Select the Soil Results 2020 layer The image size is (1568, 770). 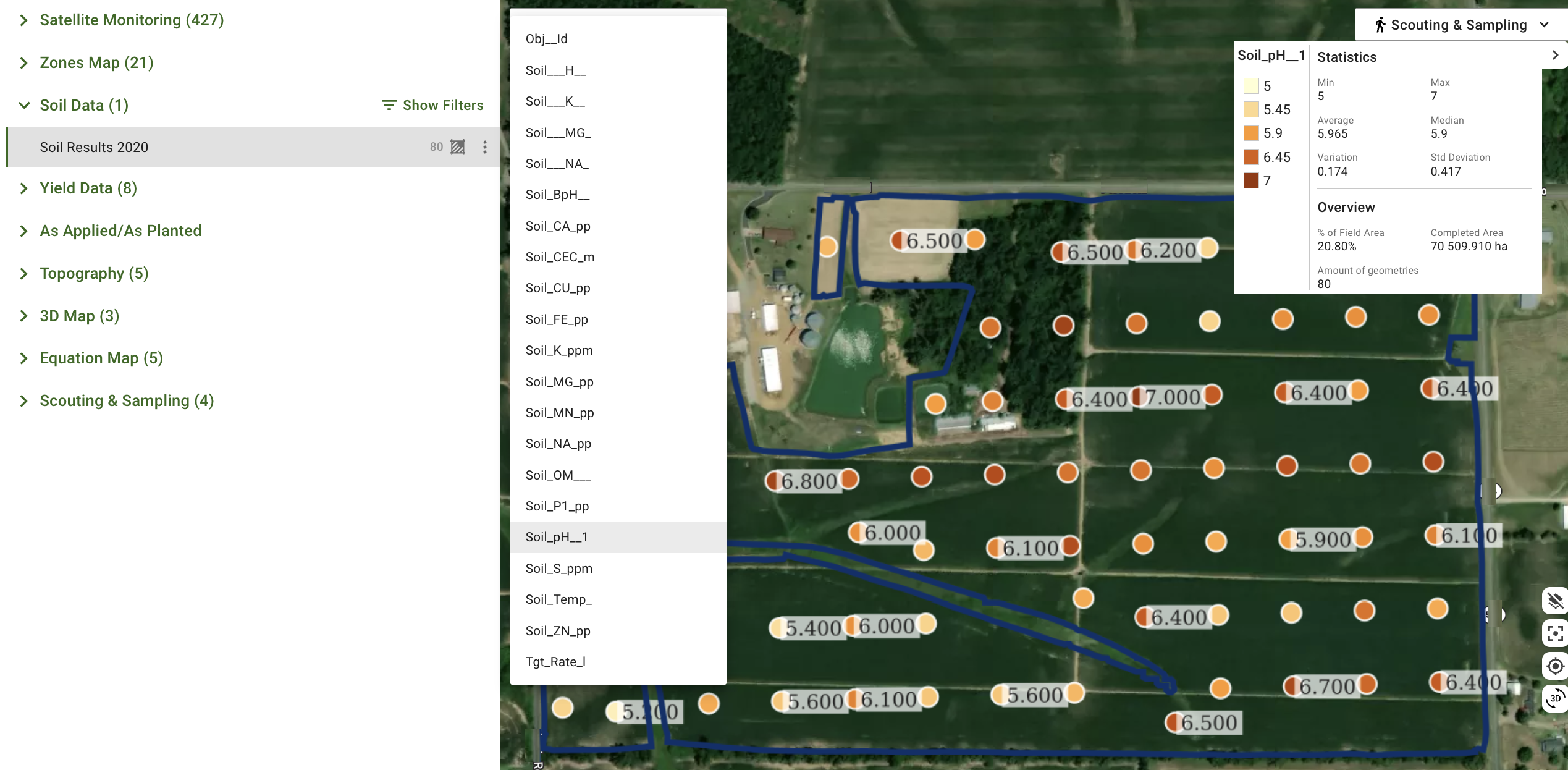[94, 147]
